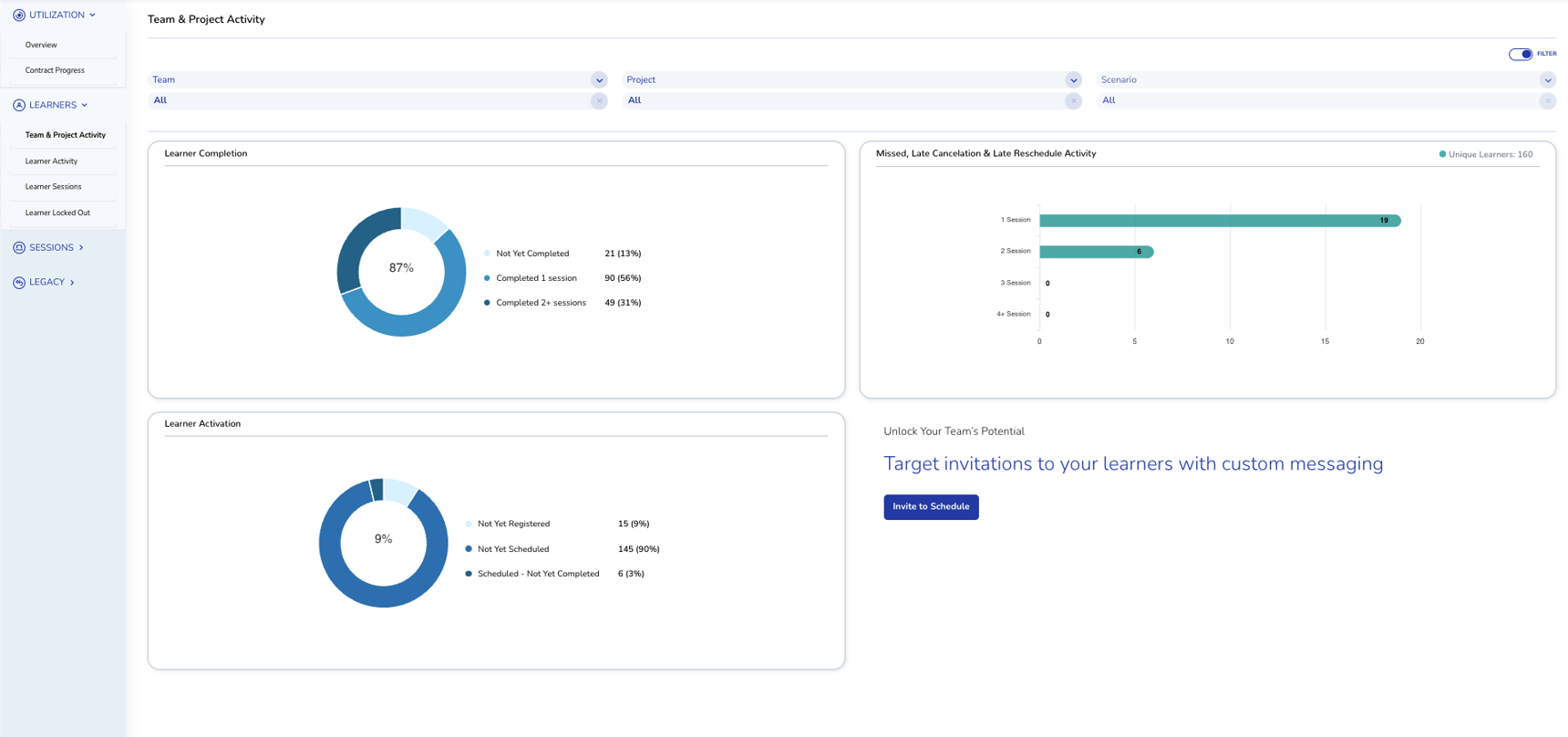Go to Learner Activity page
Viewport: 1568px width, 737px height.
pyautogui.click(x=51, y=161)
